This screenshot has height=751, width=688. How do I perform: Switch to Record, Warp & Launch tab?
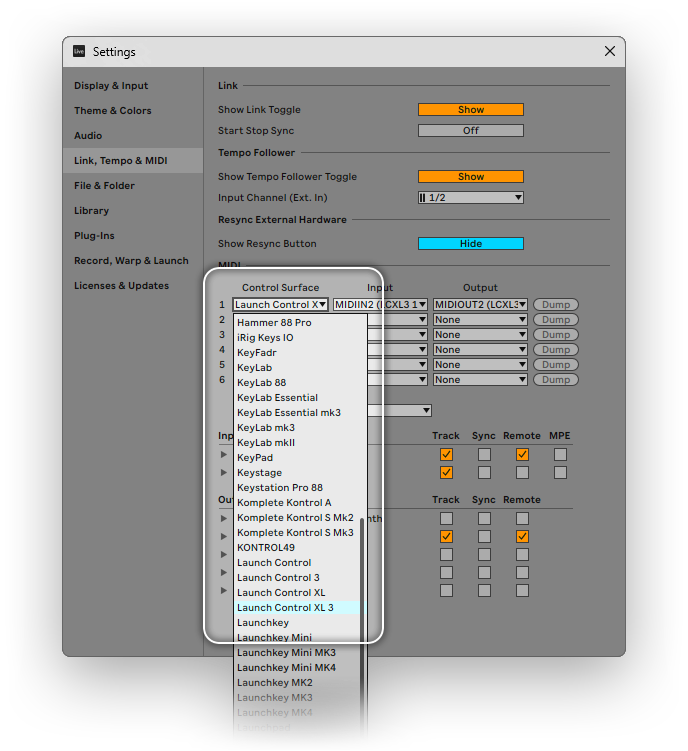(131, 261)
